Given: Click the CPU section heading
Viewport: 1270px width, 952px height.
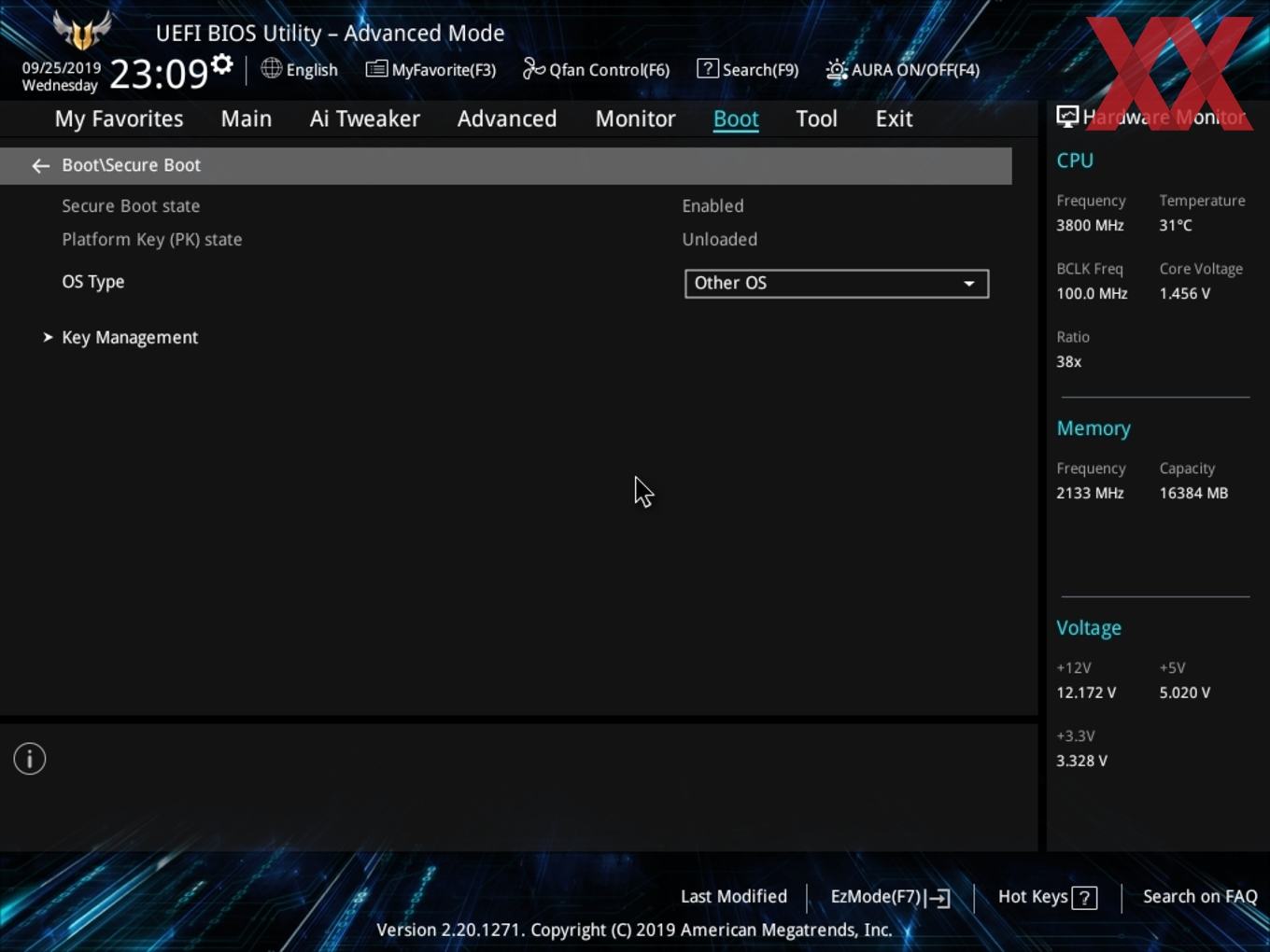Looking at the screenshot, I should (x=1075, y=161).
